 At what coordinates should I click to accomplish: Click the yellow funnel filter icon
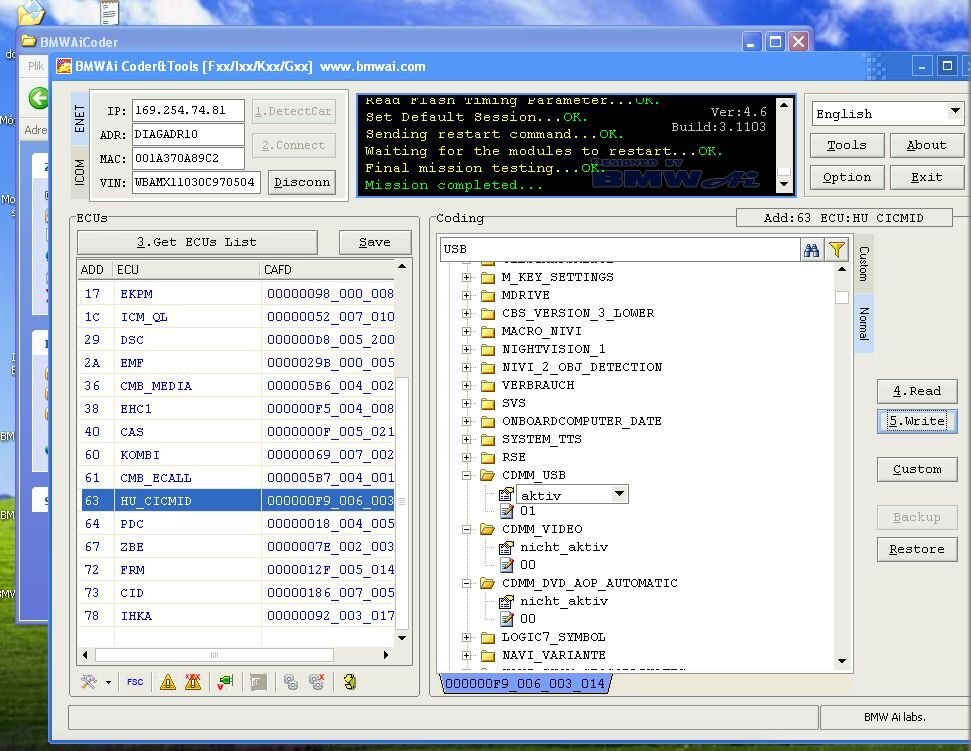coord(837,250)
